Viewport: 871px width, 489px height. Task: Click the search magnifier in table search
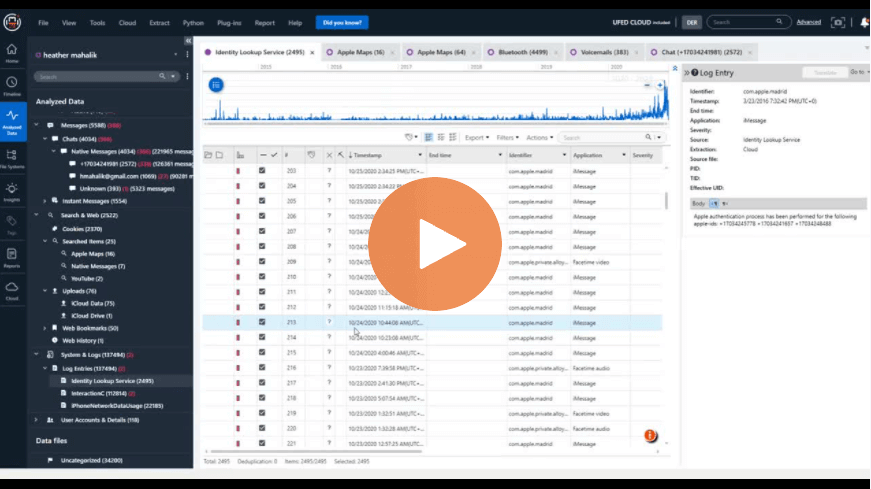(648, 137)
